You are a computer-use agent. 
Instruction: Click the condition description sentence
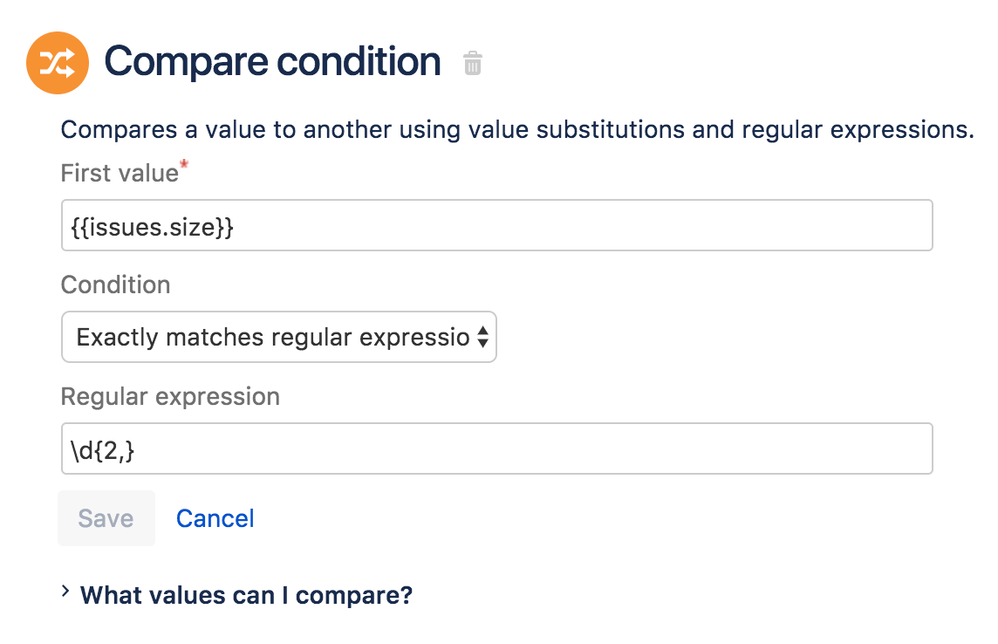click(x=517, y=130)
